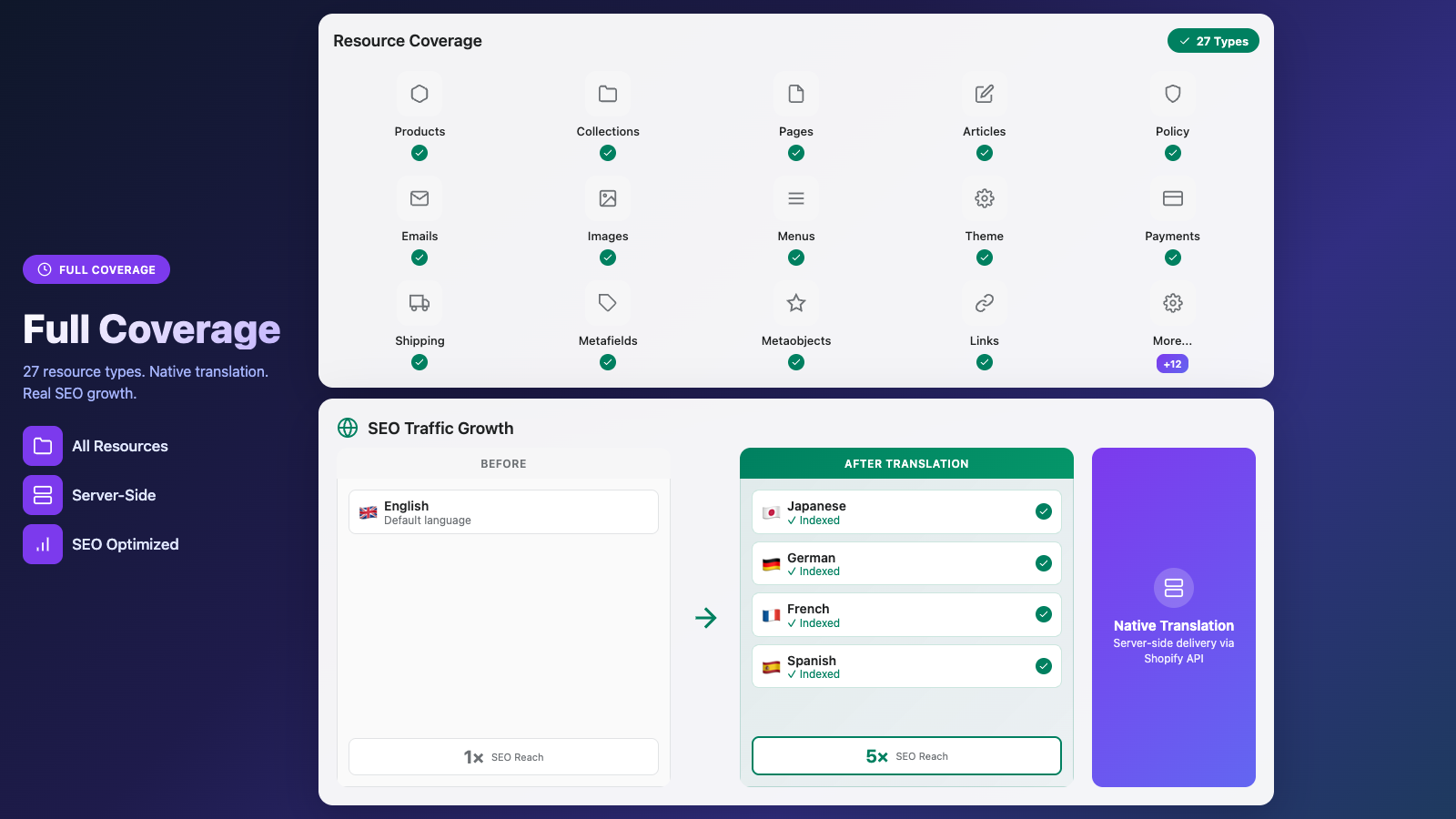
Task: Open the Shipping truck icon
Action: pos(420,303)
